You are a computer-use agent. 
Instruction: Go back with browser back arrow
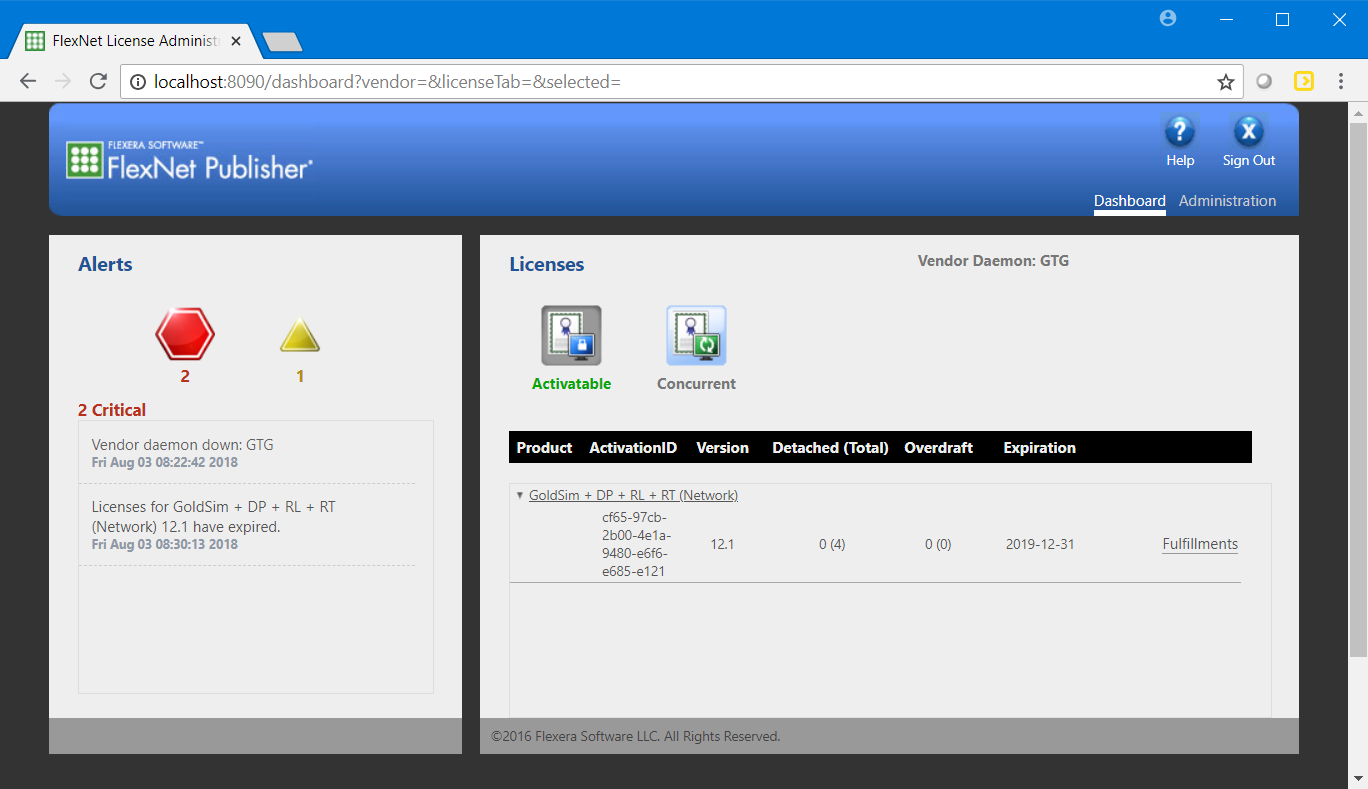(x=28, y=82)
